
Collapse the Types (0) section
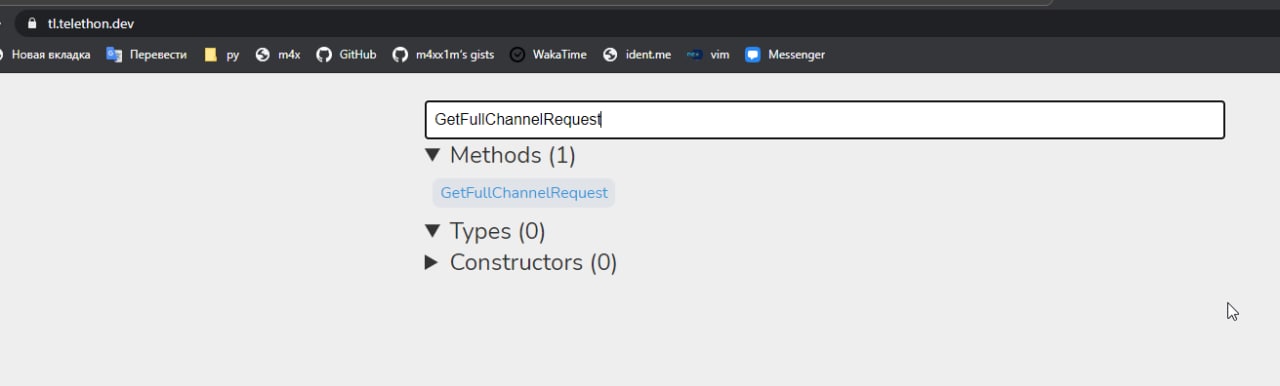[432, 231]
